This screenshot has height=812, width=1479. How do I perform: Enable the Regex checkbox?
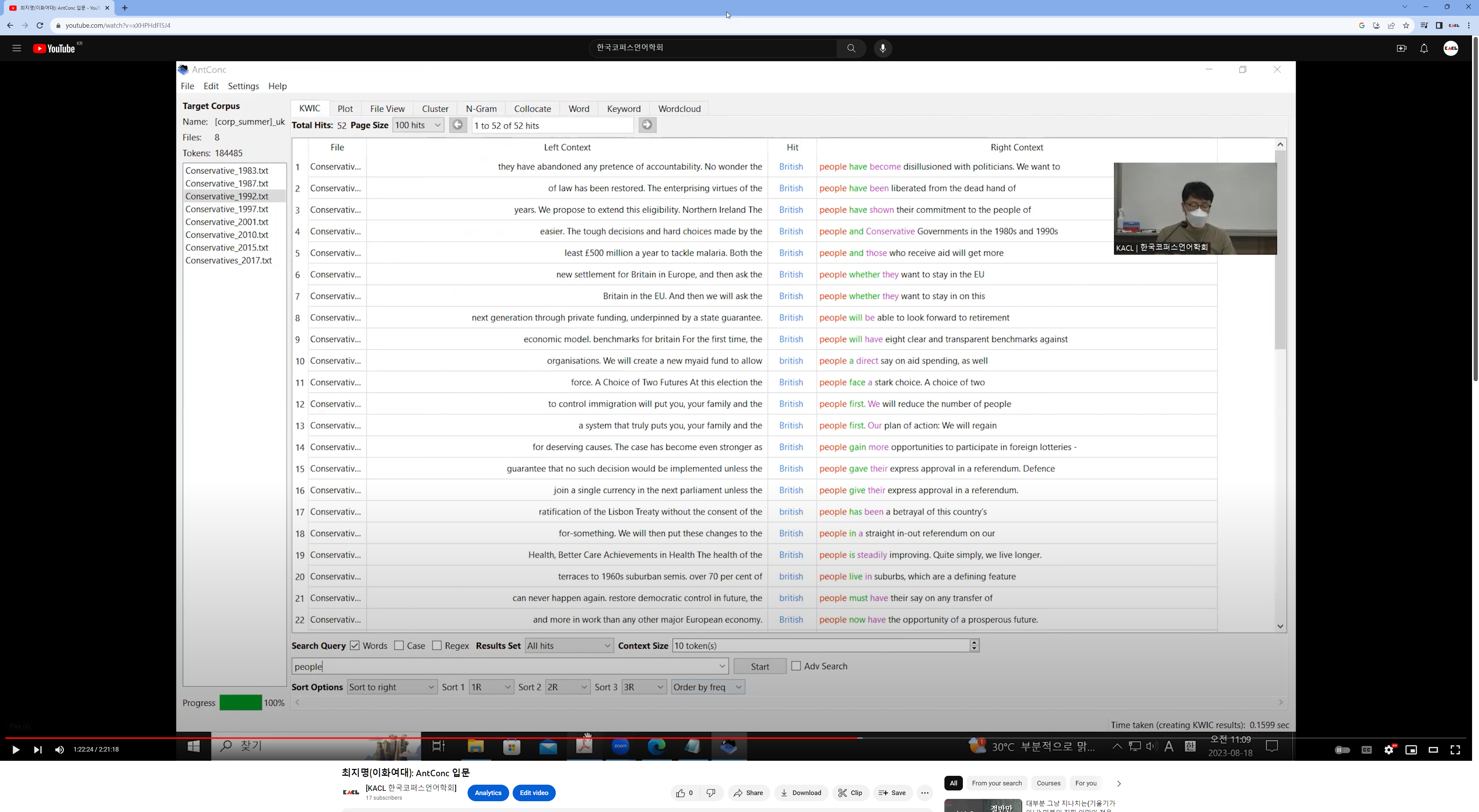437,646
